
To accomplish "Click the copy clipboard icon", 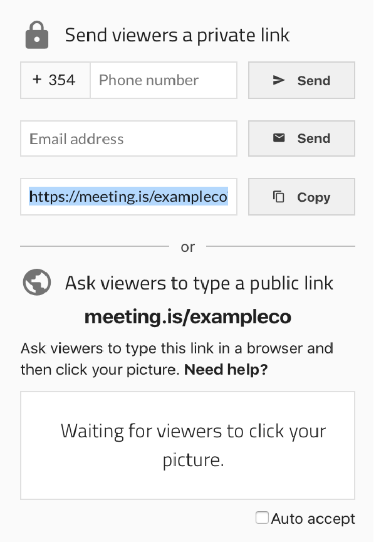I will point(279,197).
